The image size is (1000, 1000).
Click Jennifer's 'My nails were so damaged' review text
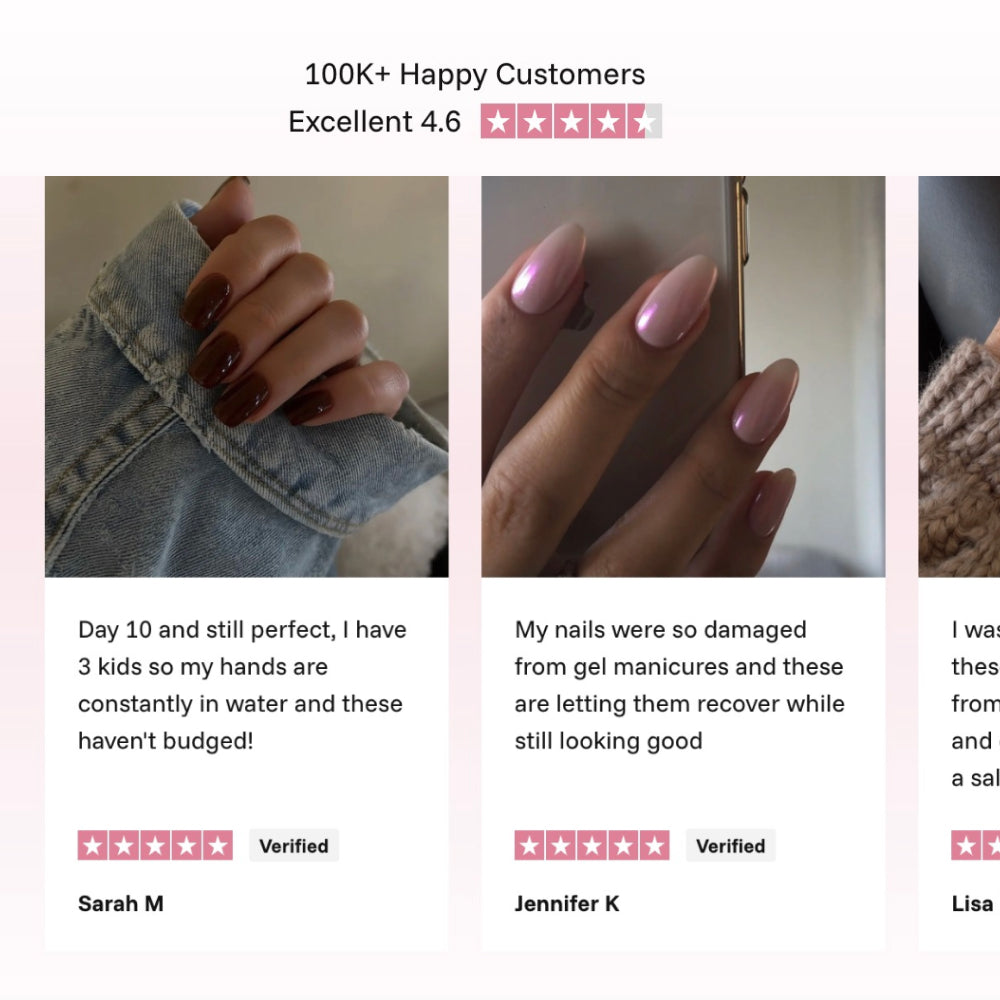(x=679, y=685)
